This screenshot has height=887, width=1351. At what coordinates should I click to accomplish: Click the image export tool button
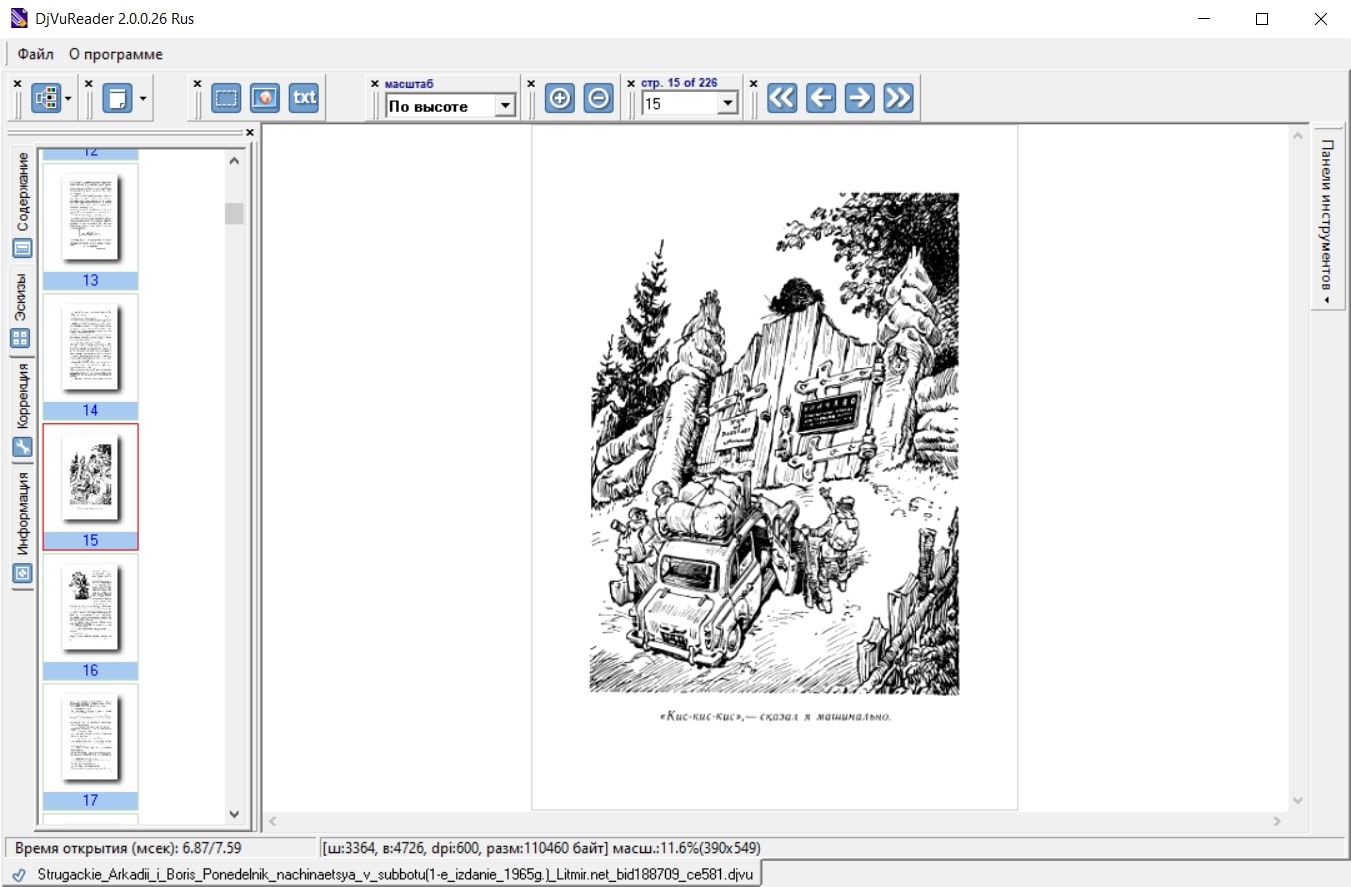pos(265,98)
